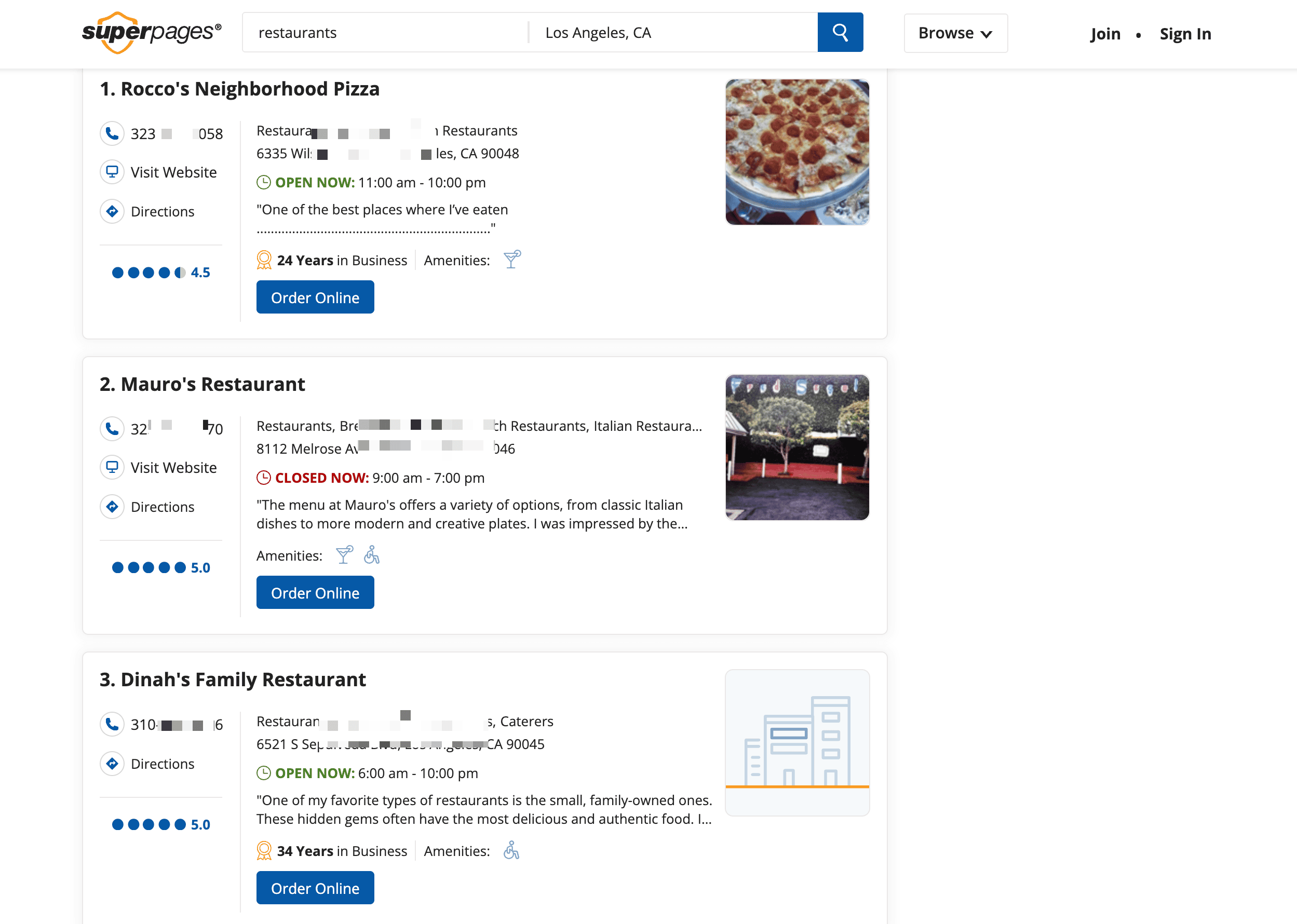
Task: Click phone icon for Dinah's Family Restaurant
Action: [x=112, y=724]
